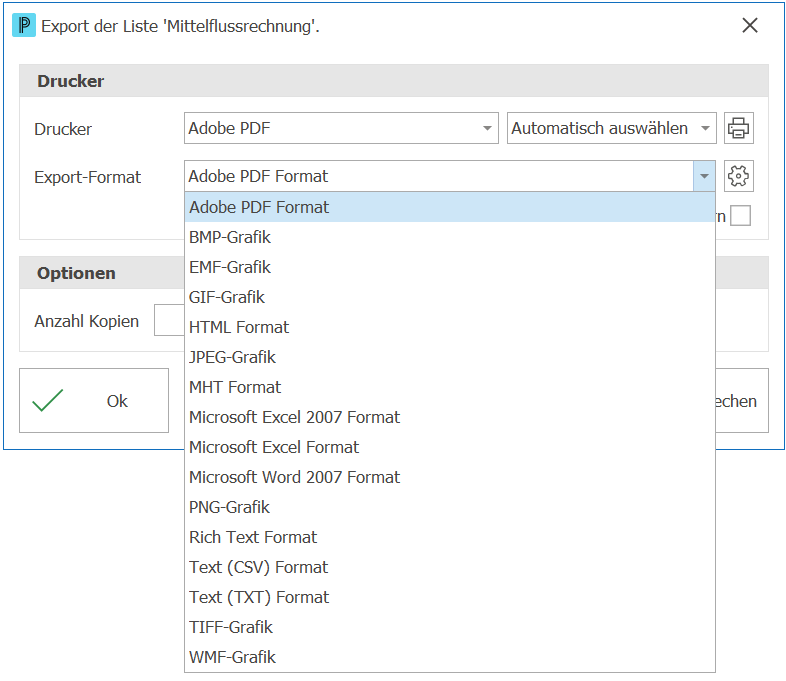Click the partially hidden cancel button
The height and width of the screenshot is (681, 786).
pos(742,400)
